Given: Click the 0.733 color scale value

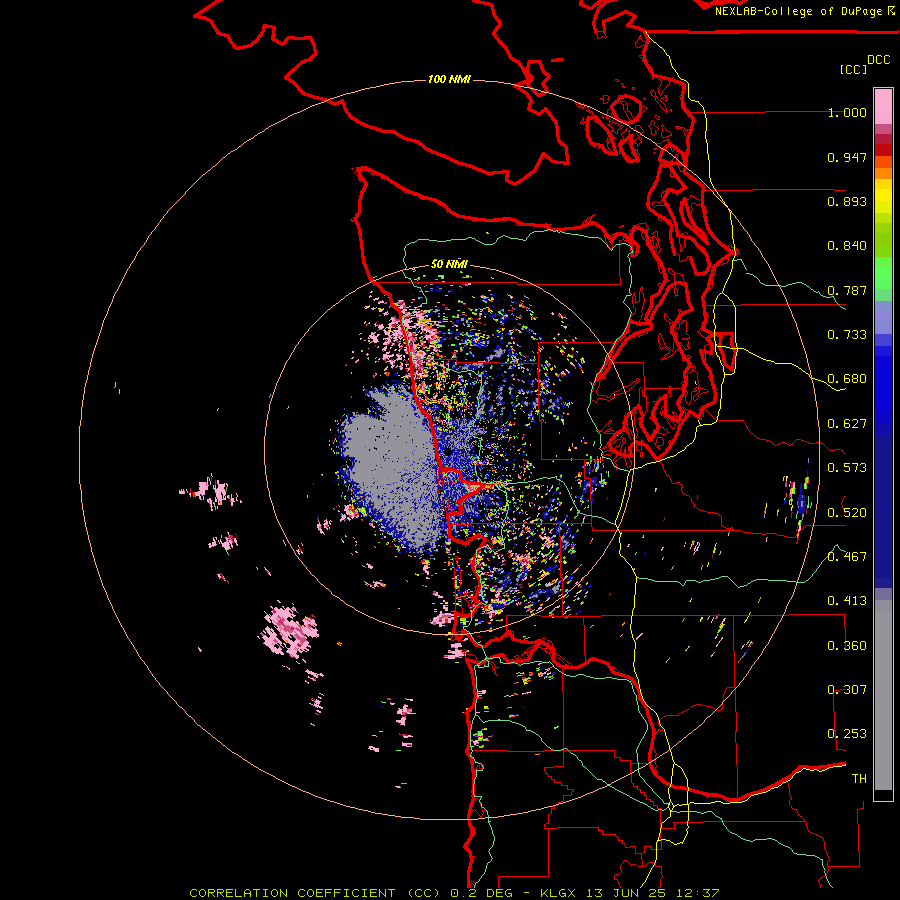Looking at the screenshot, I should pos(847,335).
